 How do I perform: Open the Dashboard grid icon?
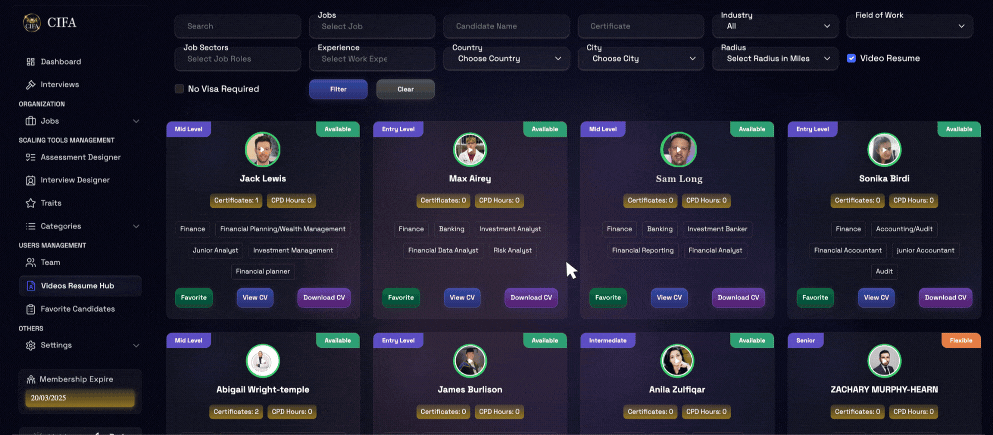[30, 61]
